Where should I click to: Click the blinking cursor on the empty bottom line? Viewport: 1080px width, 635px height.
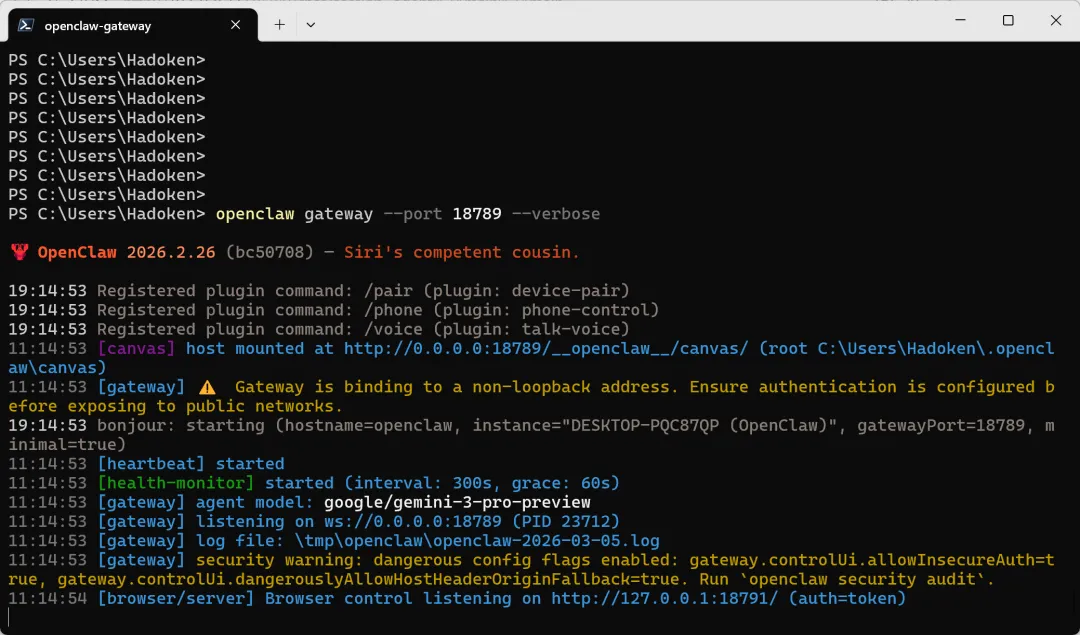coord(9,617)
